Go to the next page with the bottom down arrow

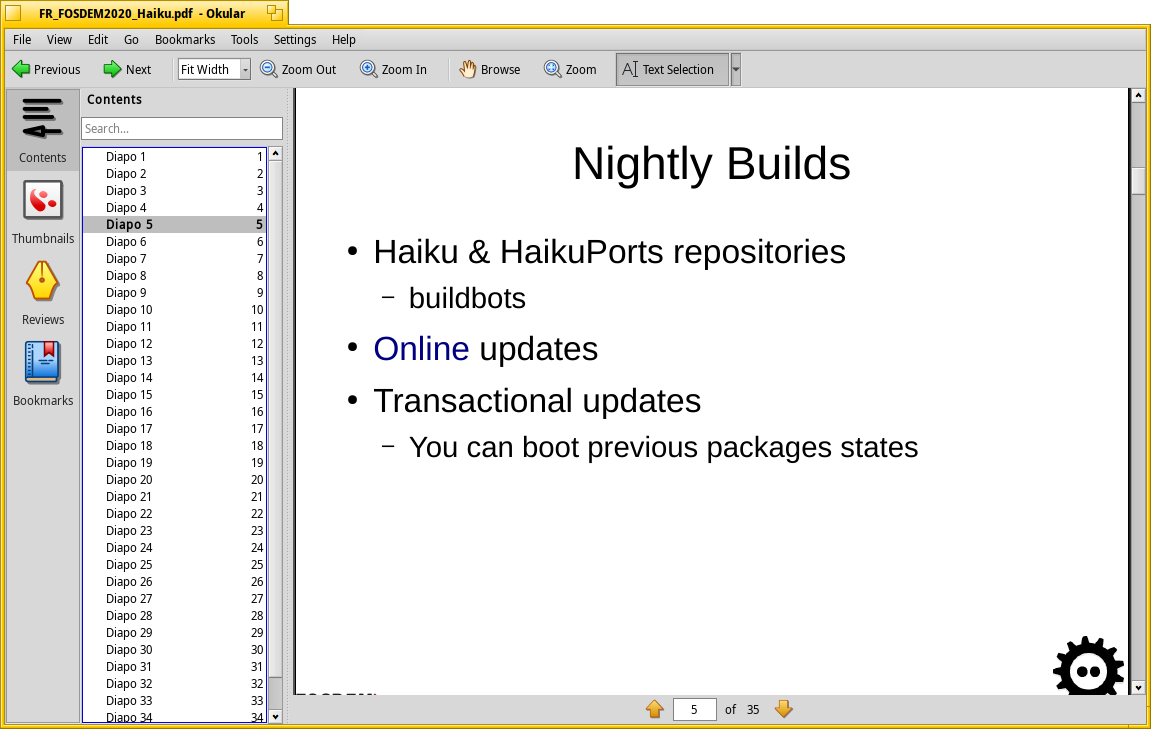tap(784, 709)
